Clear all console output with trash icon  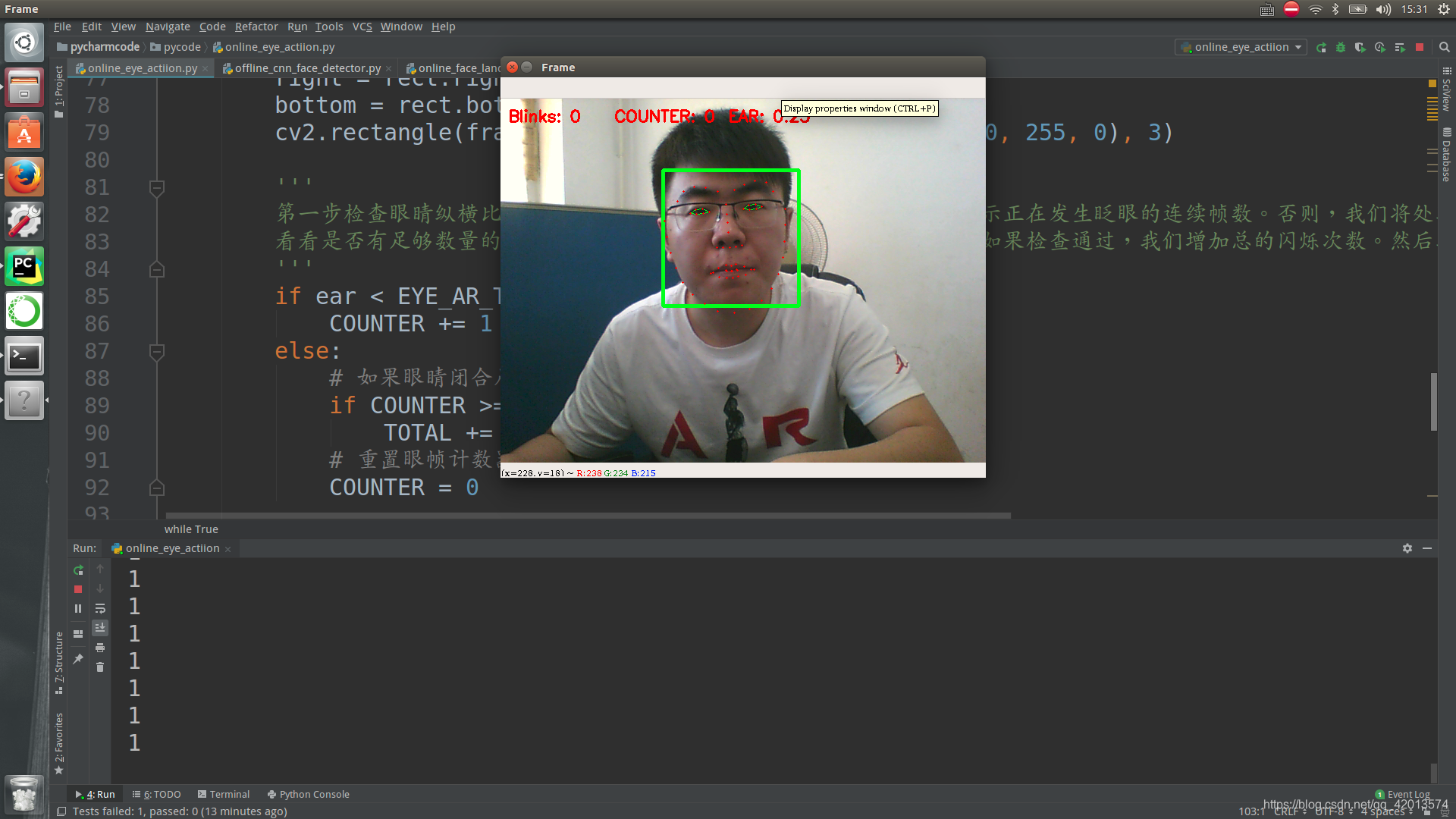click(x=100, y=667)
